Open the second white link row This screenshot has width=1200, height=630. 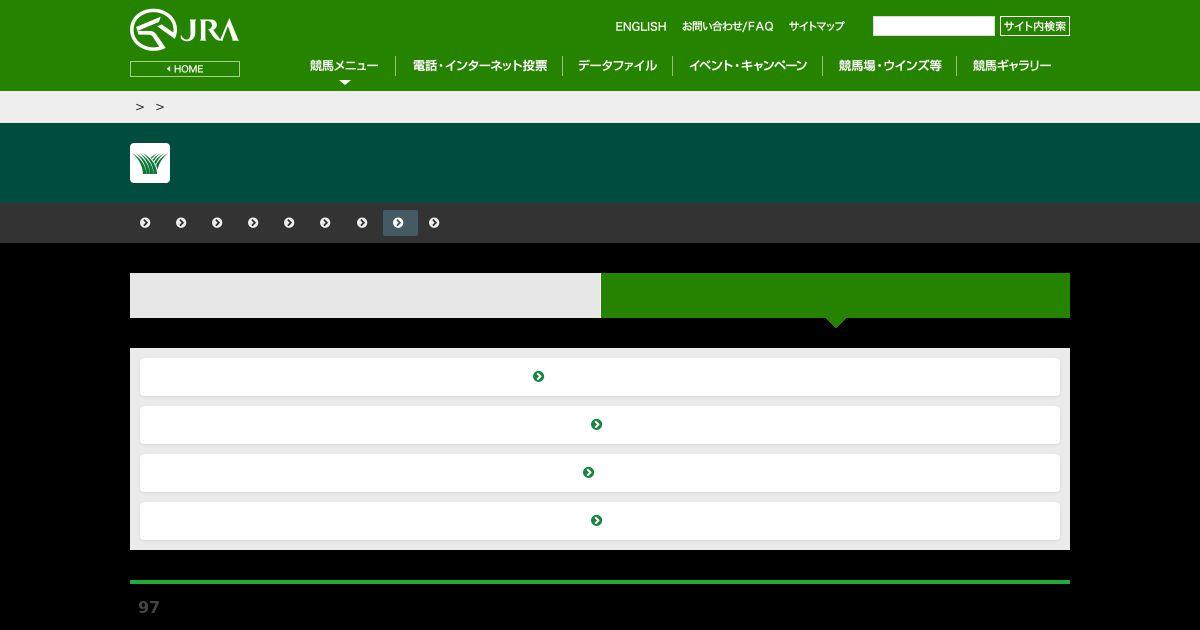[600, 425]
